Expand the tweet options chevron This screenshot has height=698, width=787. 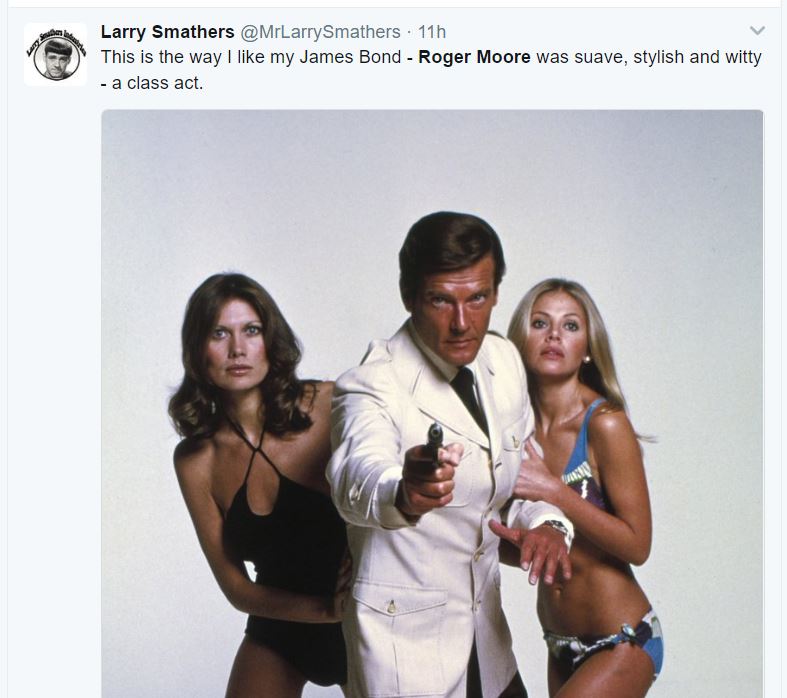tap(757, 31)
